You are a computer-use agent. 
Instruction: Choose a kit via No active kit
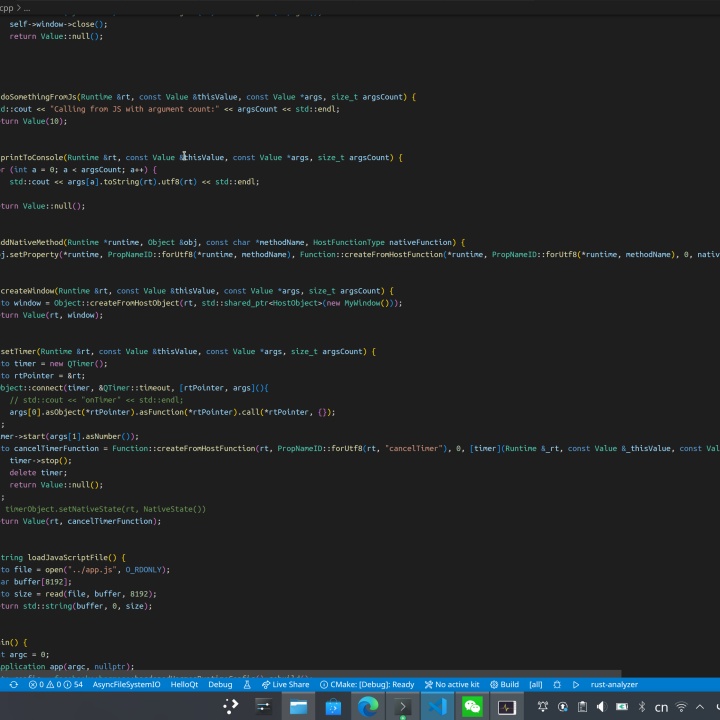(451, 684)
